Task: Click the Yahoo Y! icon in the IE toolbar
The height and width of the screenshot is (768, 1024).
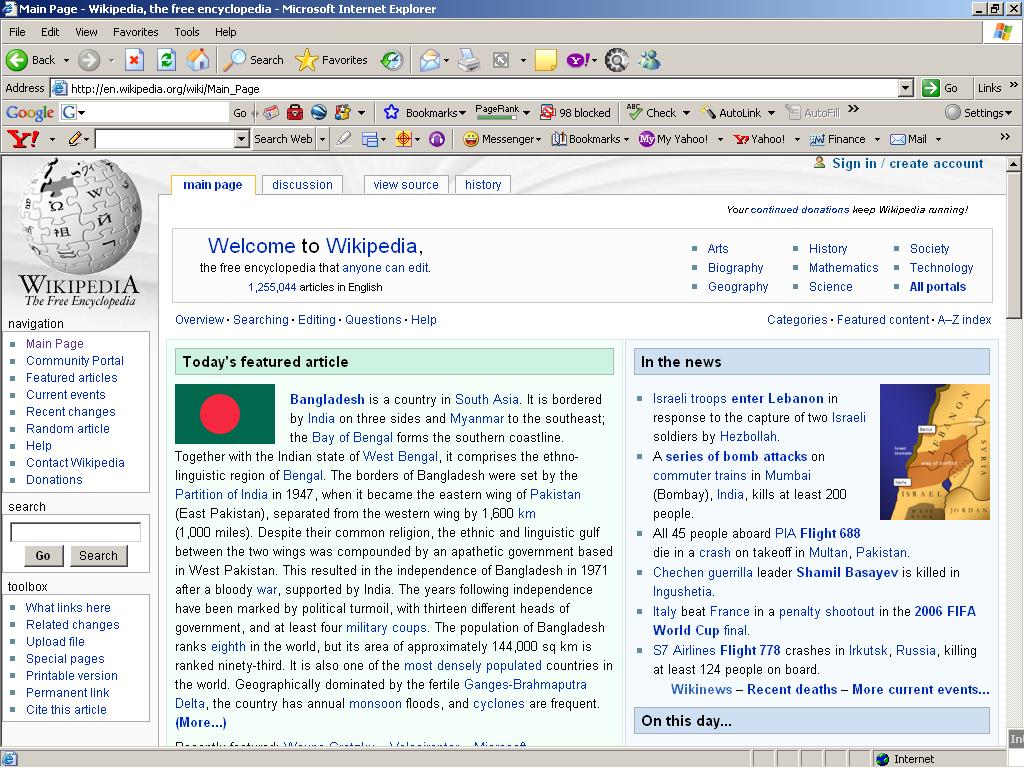Action: 578,60
